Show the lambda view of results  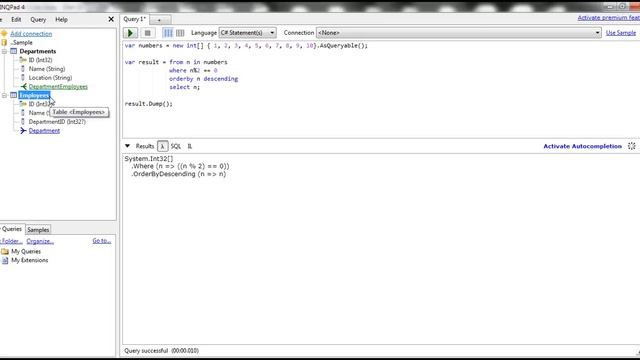click(162, 146)
